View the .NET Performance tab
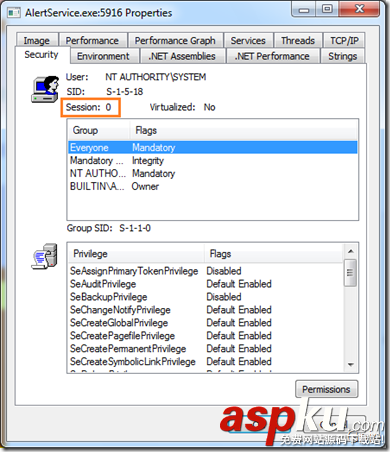 point(272,56)
